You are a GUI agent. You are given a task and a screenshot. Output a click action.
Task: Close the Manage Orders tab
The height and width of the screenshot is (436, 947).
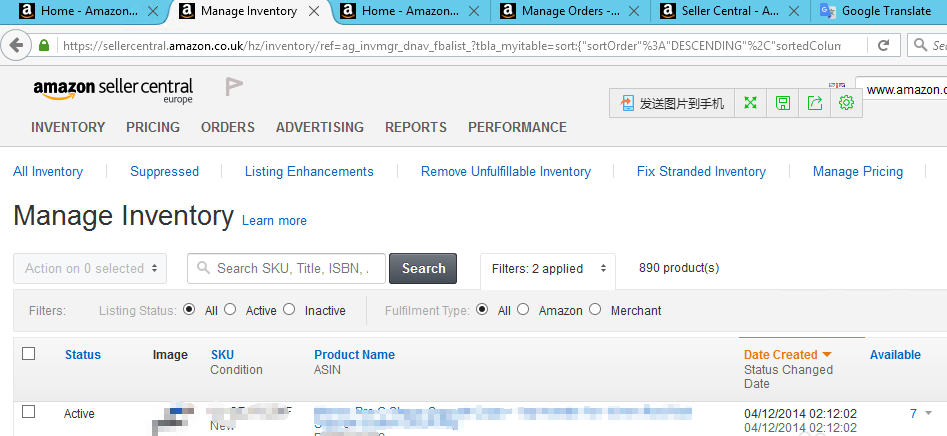pos(634,11)
